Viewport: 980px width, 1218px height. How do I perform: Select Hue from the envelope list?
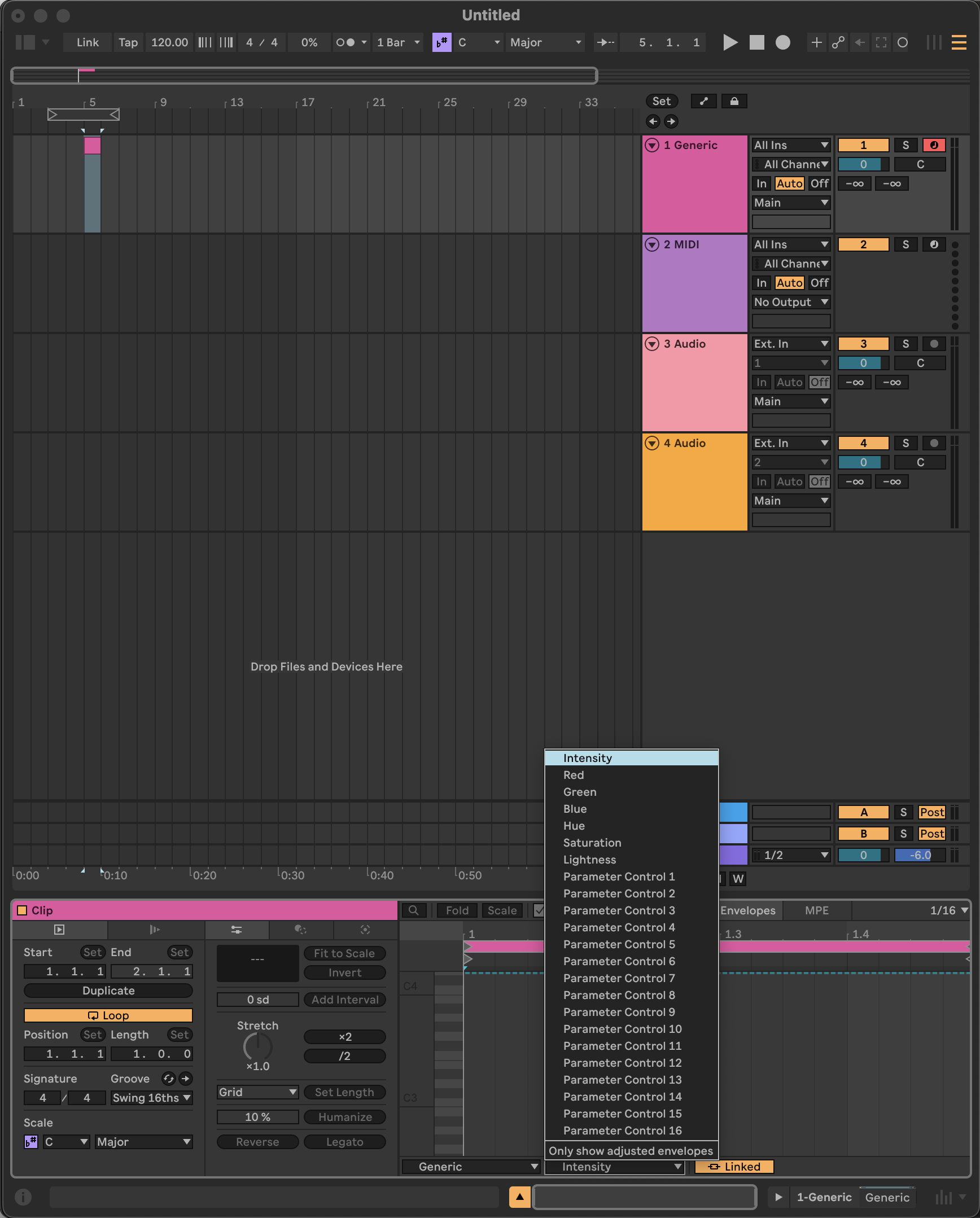[631, 826]
